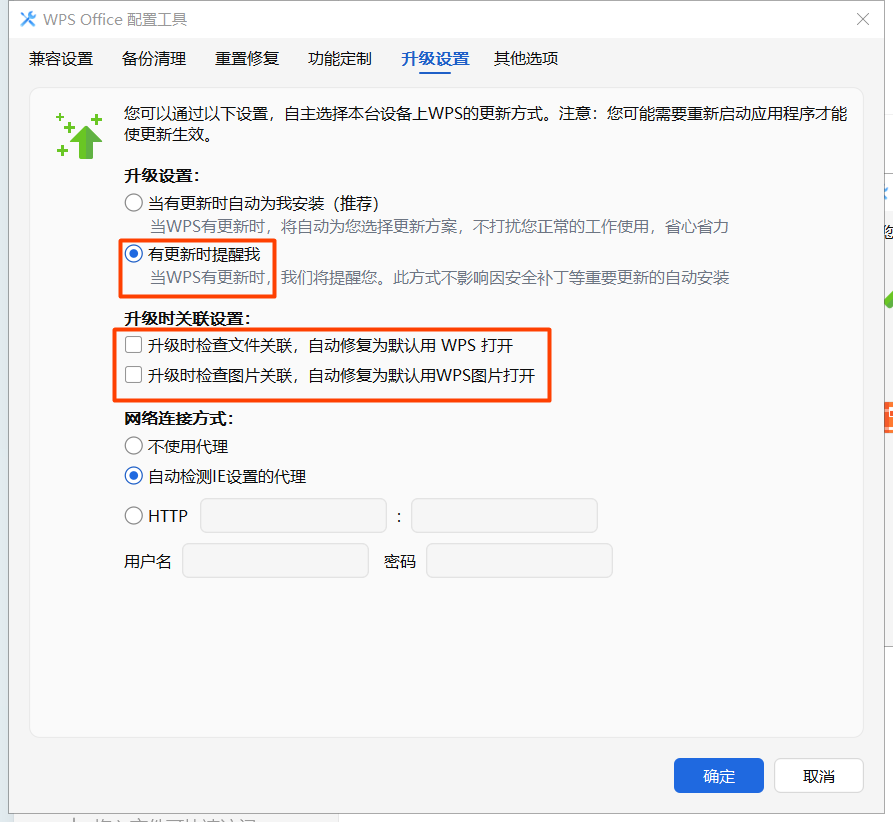This screenshot has width=893, height=822.
Task: Select 自动检测IE设置的代理 option
Action: tap(133, 476)
